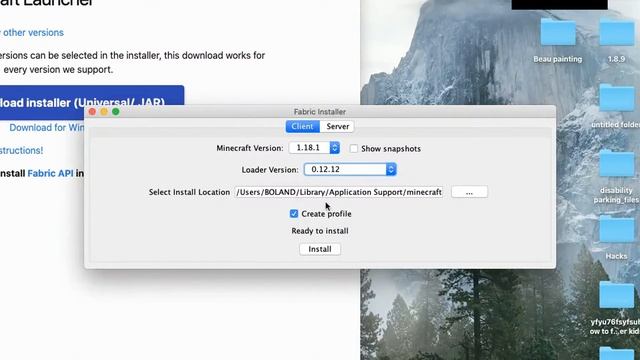Click the Ready to install status text
Screen dimensions: 640x360
[320, 231]
